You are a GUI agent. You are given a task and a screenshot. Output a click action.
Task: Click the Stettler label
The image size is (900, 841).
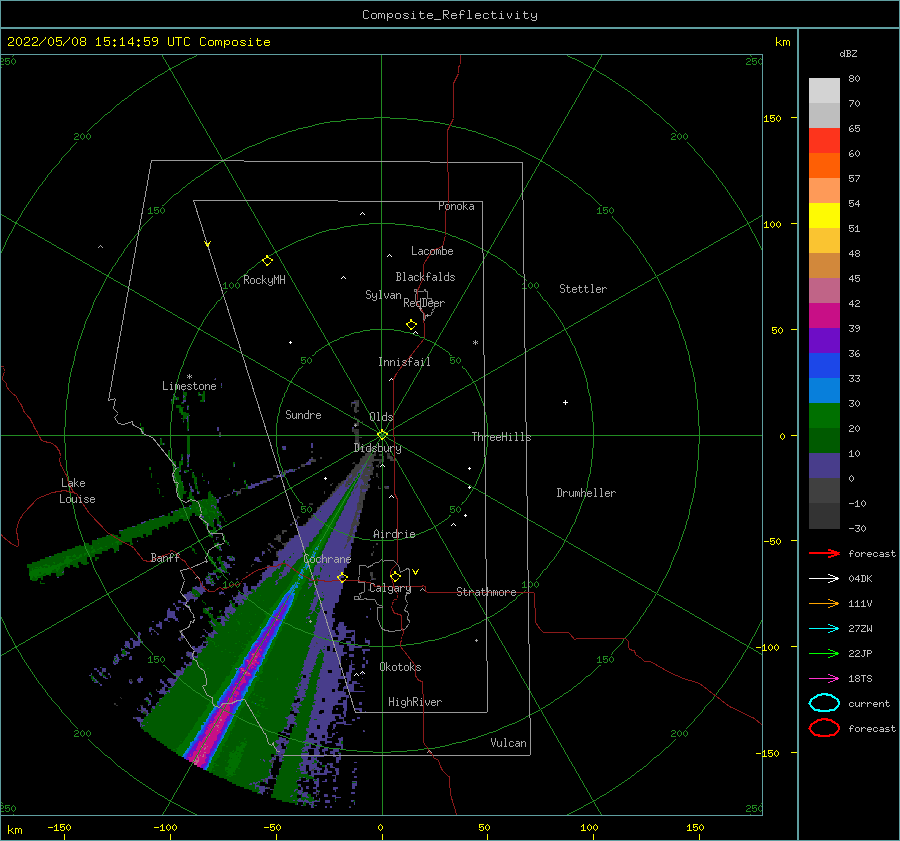point(583,289)
